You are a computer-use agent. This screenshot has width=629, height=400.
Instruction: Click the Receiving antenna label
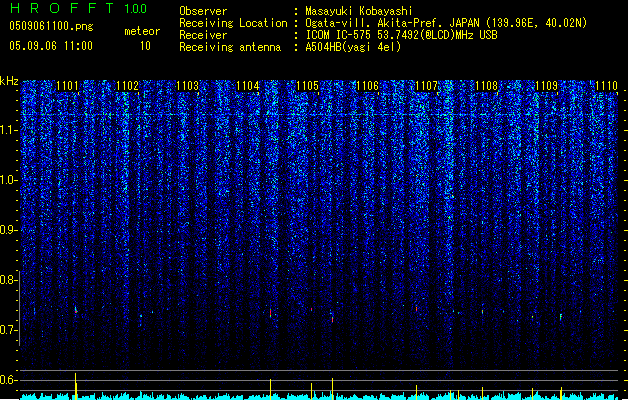pyautogui.click(x=230, y=47)
